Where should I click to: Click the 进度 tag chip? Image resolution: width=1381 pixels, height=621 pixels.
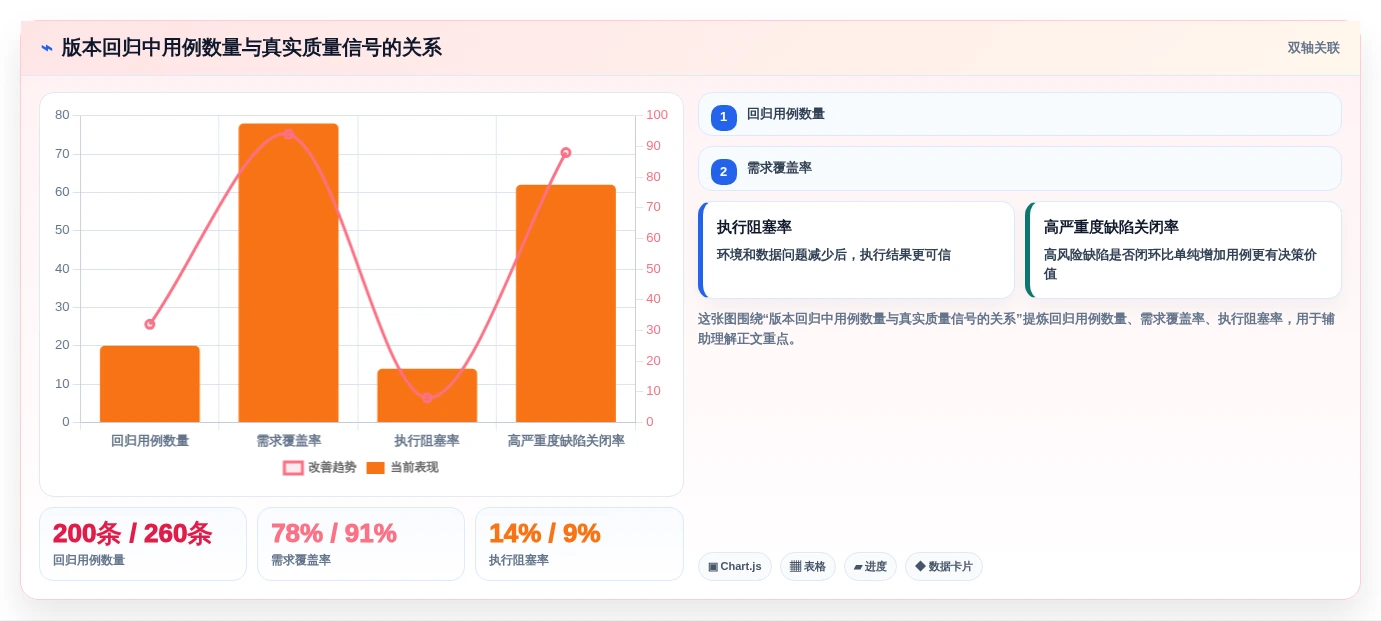(870, 567)
